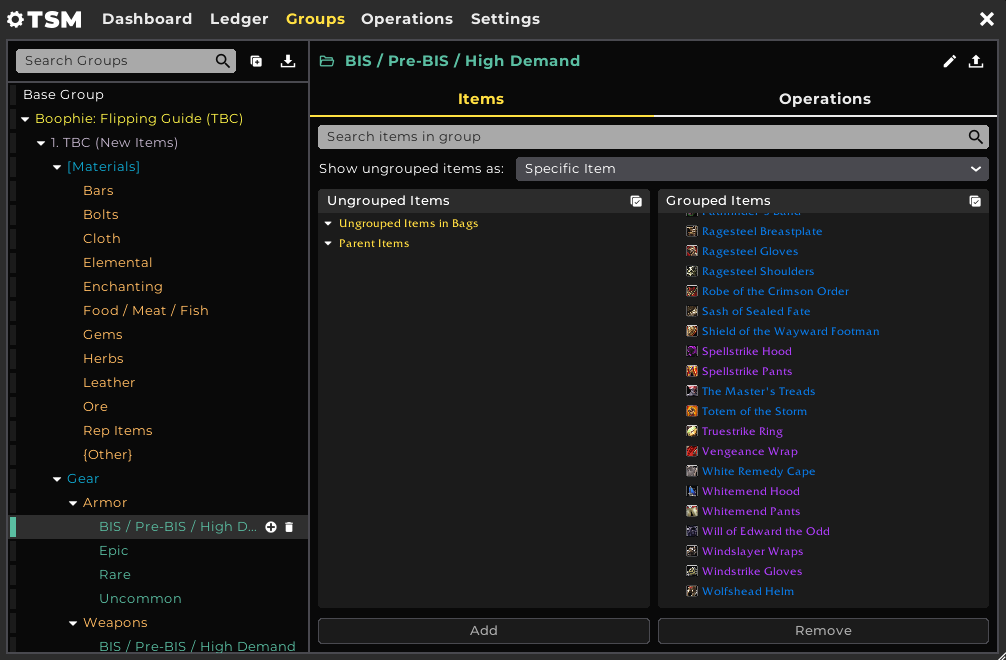Toggle select all Ungrouped Items
The image size is (1006, 660).
click(636, 201)
